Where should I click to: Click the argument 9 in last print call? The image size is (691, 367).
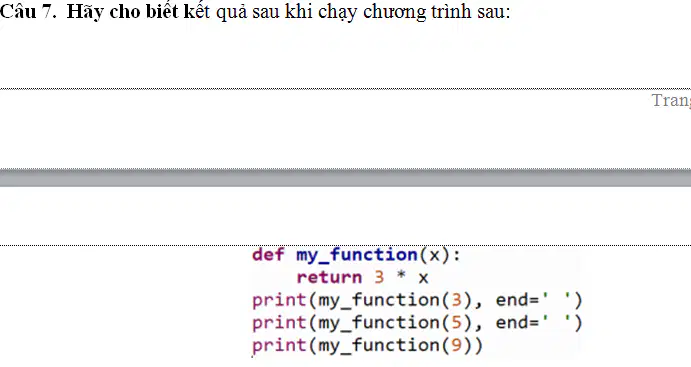(456, 345)
